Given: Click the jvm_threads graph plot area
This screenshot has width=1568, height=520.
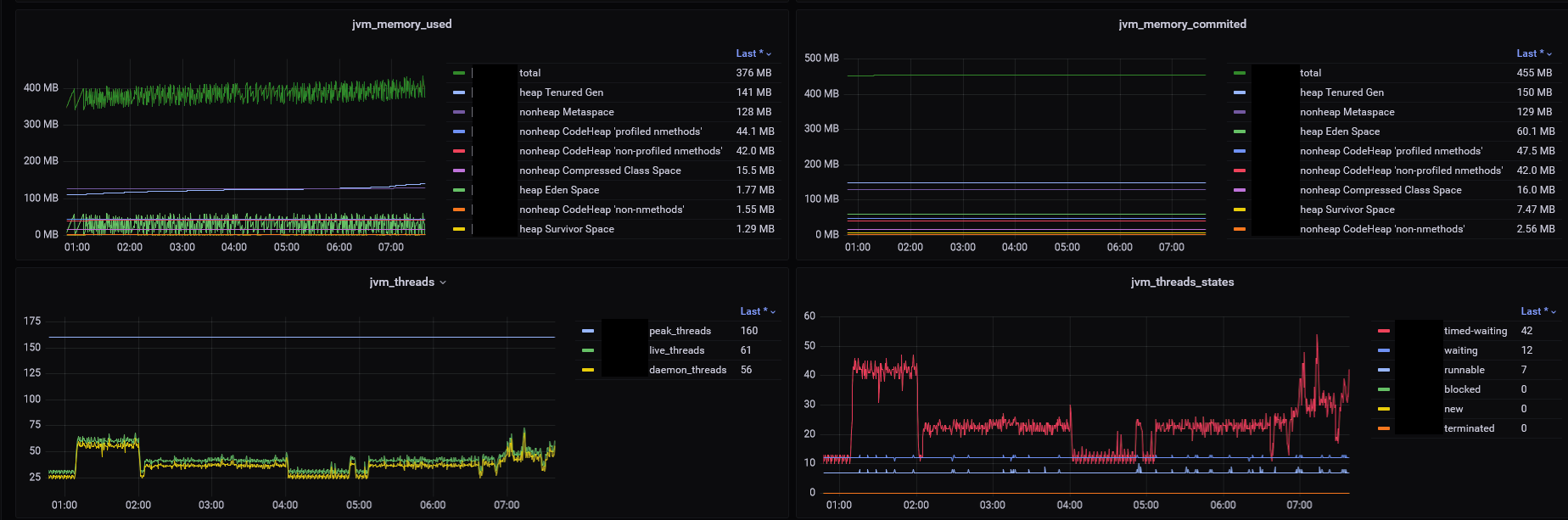Looking at the screenshot, I should [302, 405].
